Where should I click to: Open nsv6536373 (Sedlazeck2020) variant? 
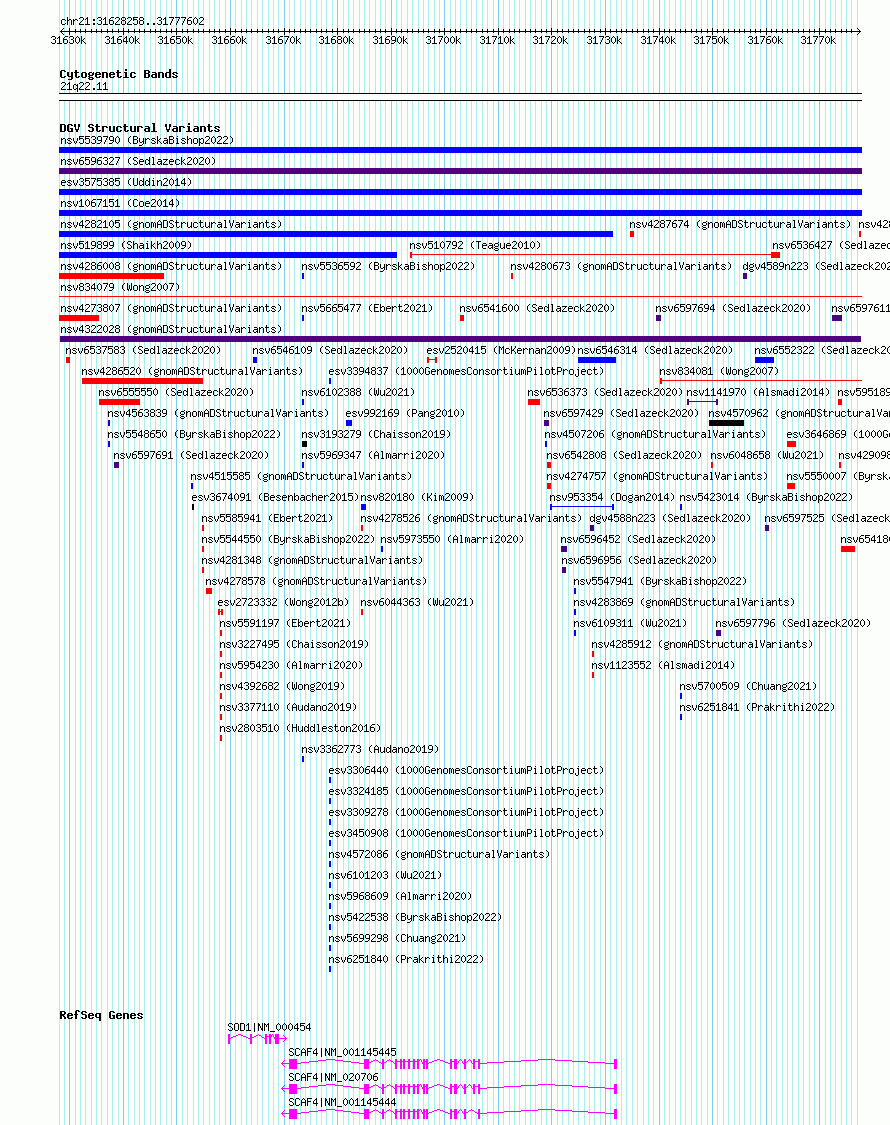tap(605, 392)
